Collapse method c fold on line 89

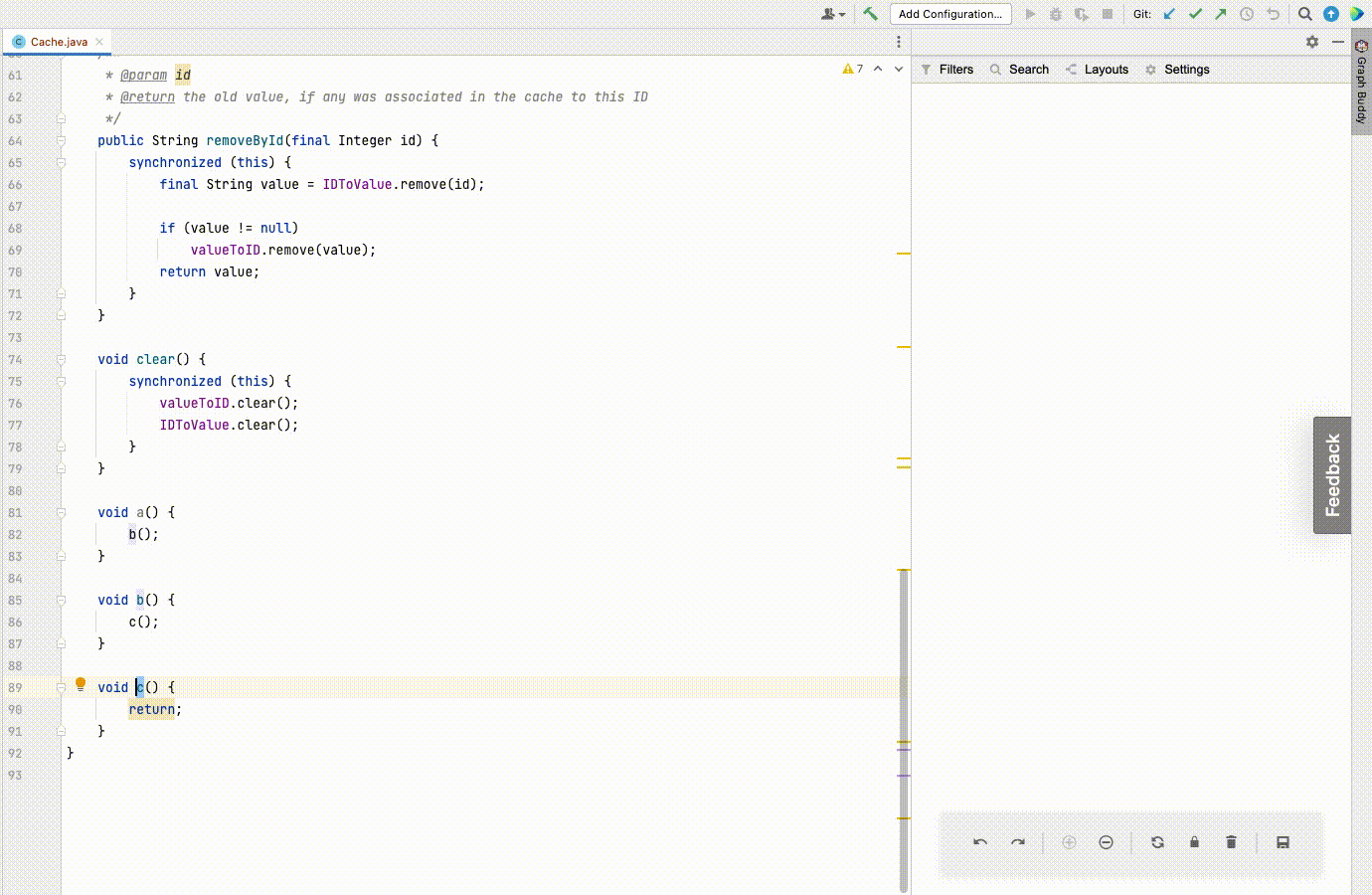[x=61, y=687]
